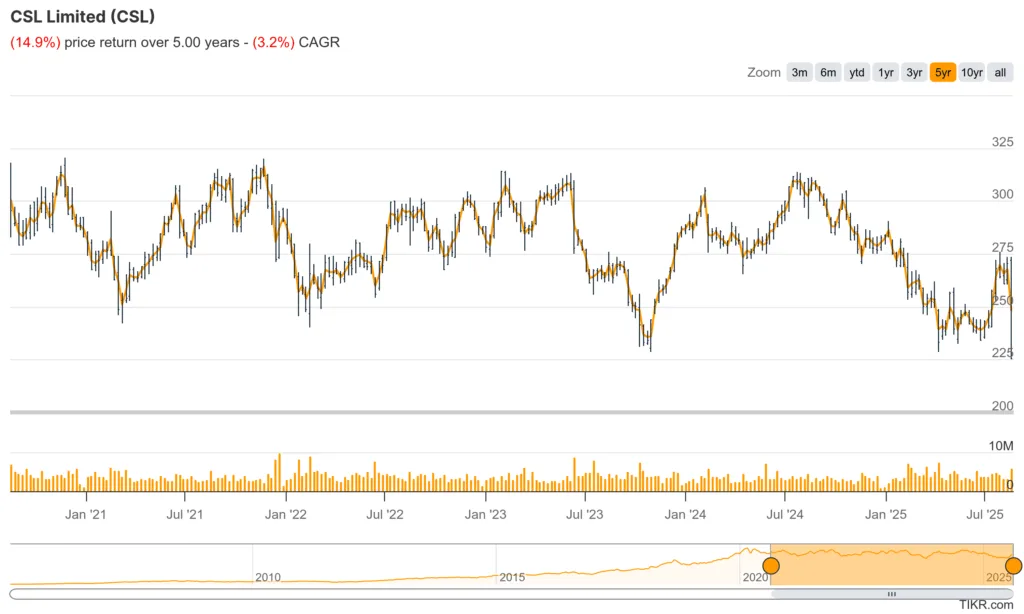Screen dimensions: 1024x614
Task: Select the 3yr zoom range
Action: tap(914, 72)
